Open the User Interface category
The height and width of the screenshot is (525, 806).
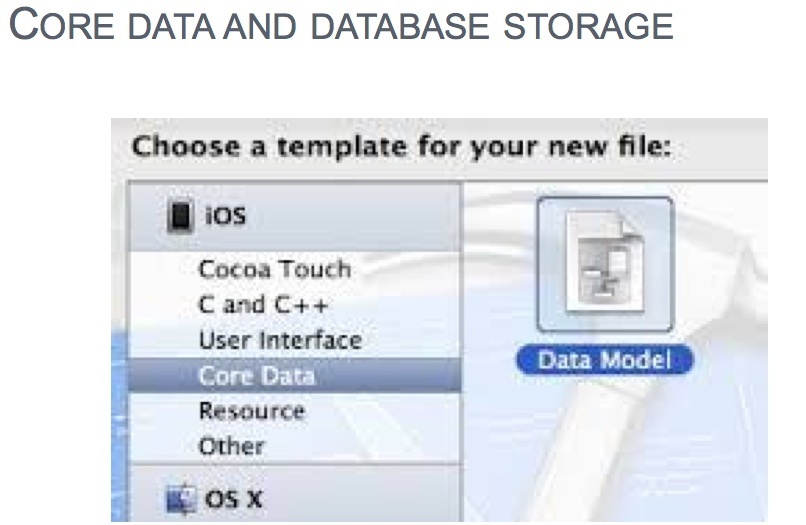click(x=279, y=340)
